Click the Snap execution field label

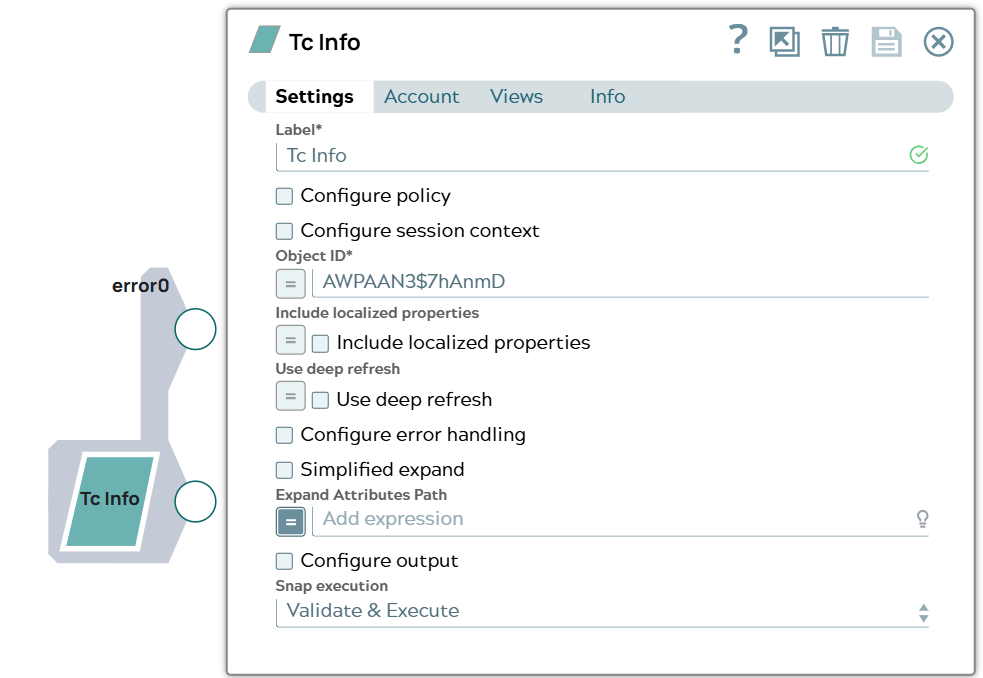pyautogui.click(x=332, y=586)
